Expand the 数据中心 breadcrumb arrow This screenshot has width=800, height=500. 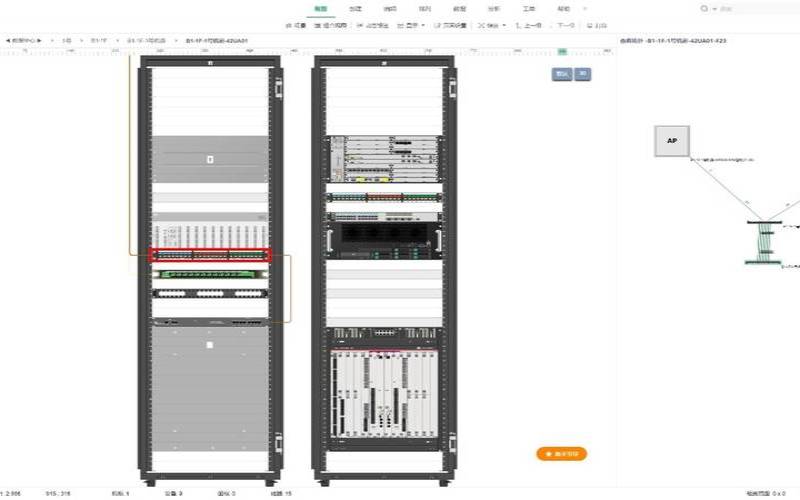pyautogui.click(x=40, y=41)
